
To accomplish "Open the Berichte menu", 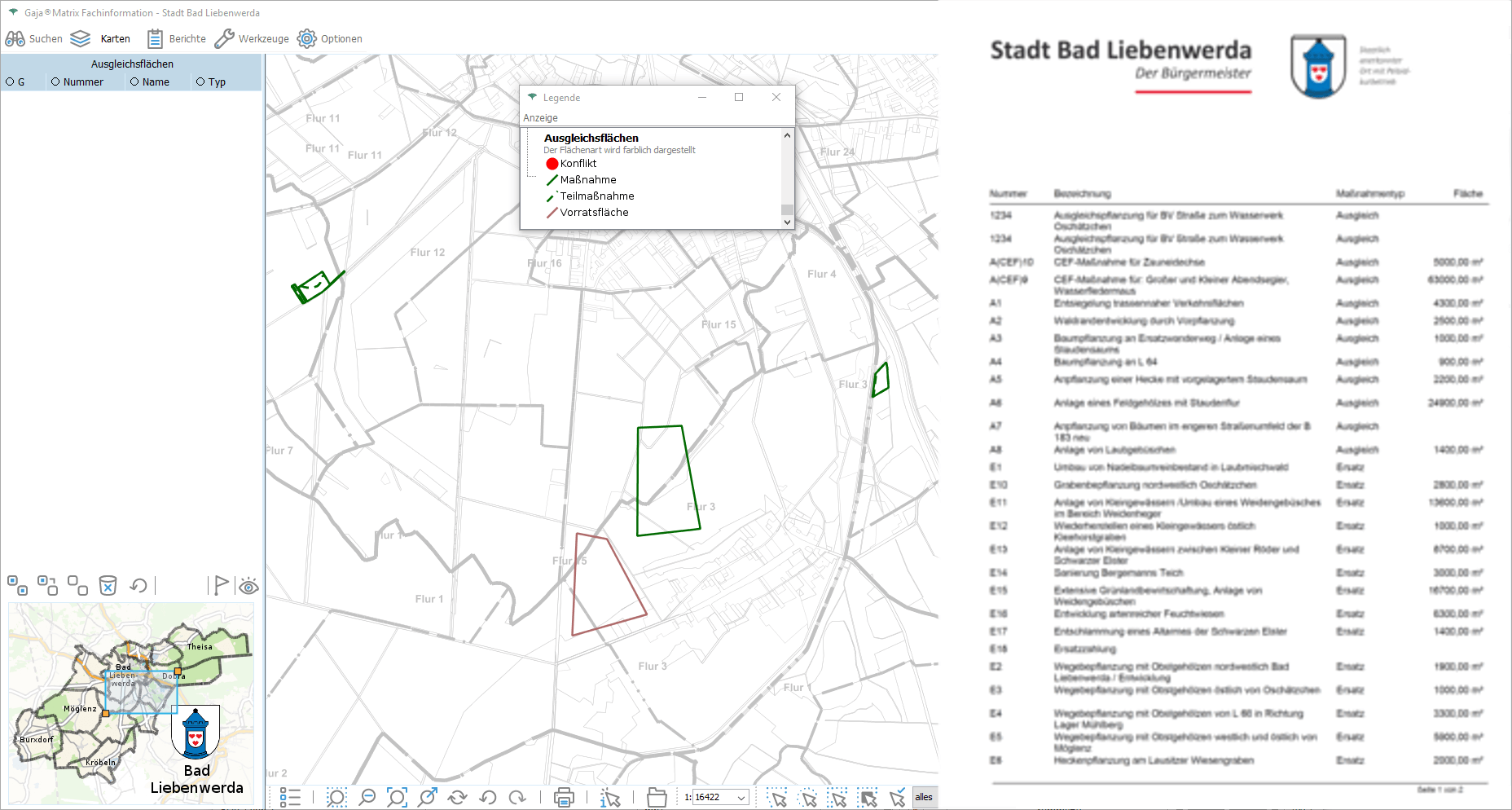I will tap(177, 38).
